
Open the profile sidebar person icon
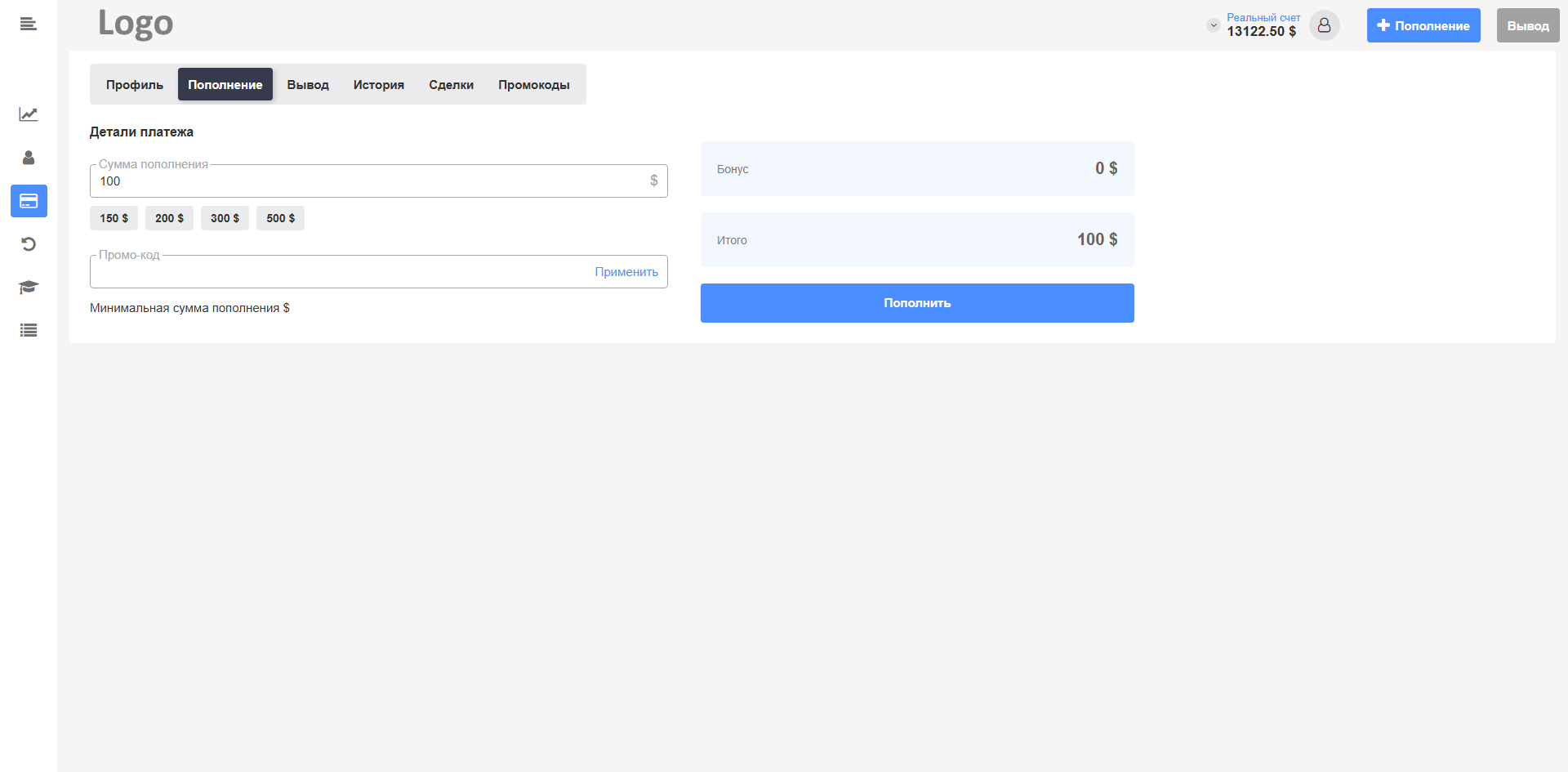[x=29, y=158]
